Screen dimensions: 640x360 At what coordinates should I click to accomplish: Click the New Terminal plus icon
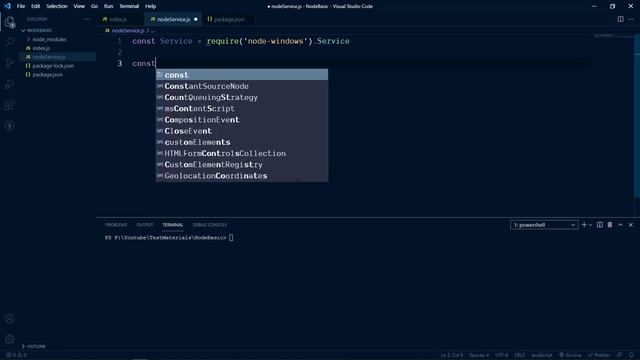click(x=584, y=225)
